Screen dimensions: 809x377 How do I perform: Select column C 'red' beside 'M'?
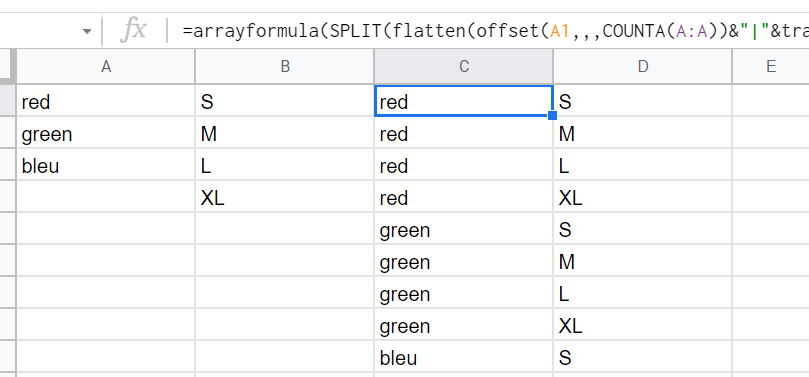[x=463, y=133]
